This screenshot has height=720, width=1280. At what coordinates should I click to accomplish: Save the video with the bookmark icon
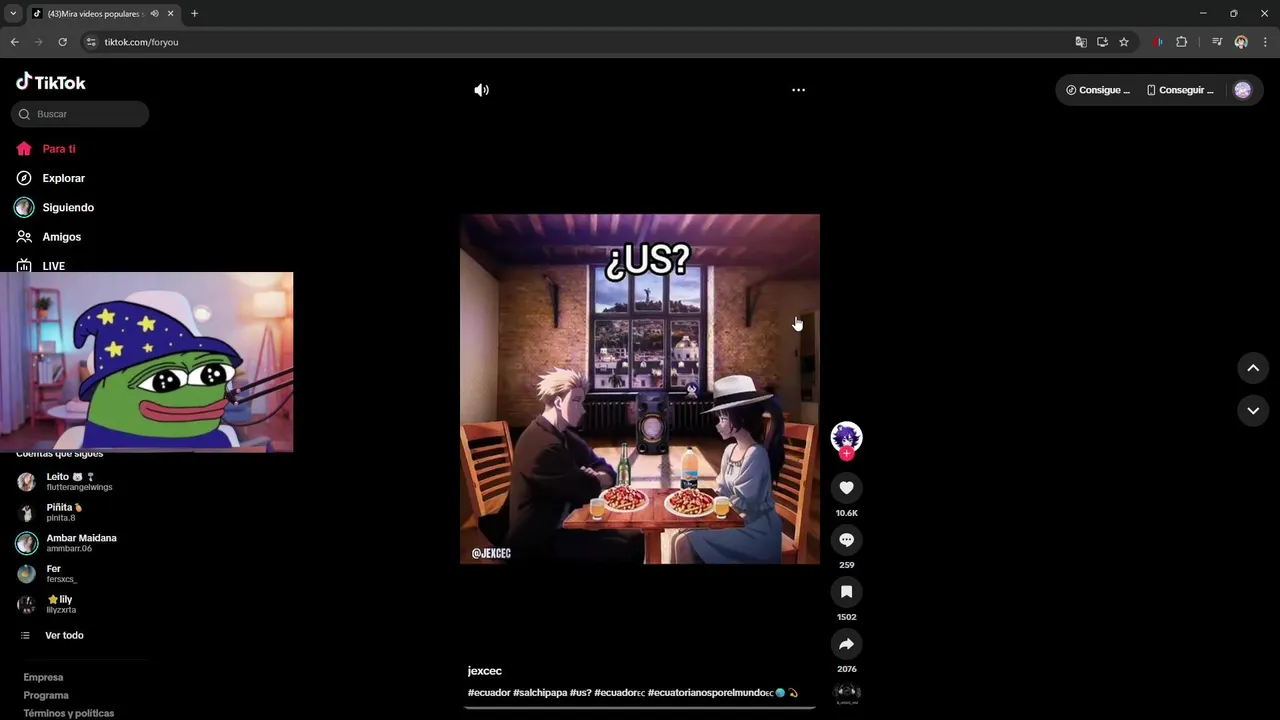(846, 591)
